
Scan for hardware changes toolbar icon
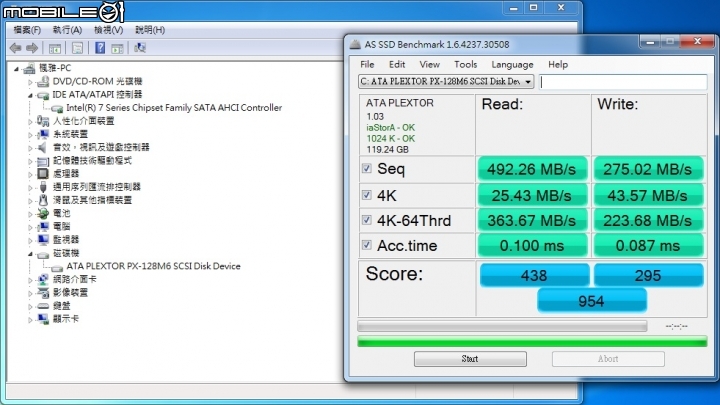(x=140, y=48)
